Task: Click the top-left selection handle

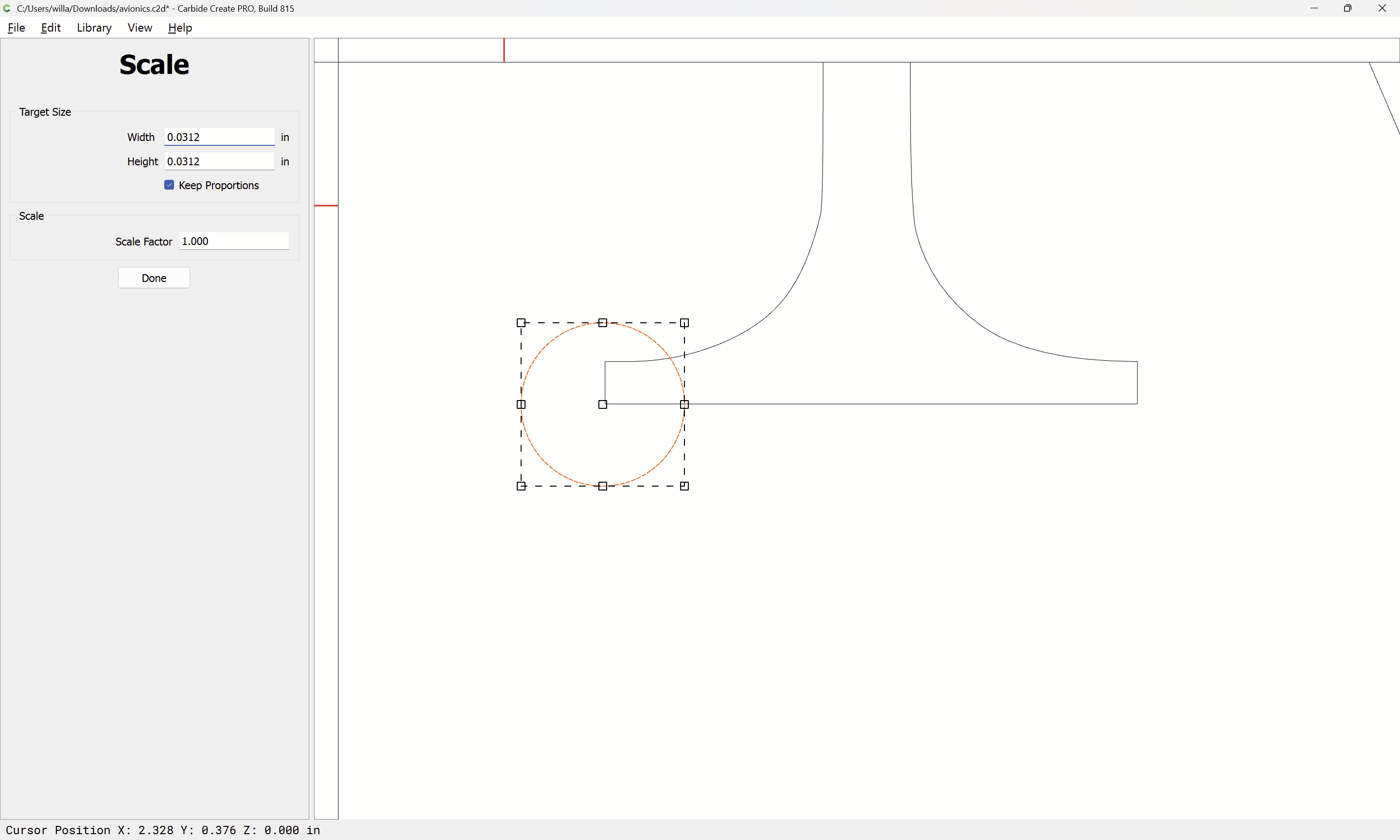Action: (x=521, y=323)
